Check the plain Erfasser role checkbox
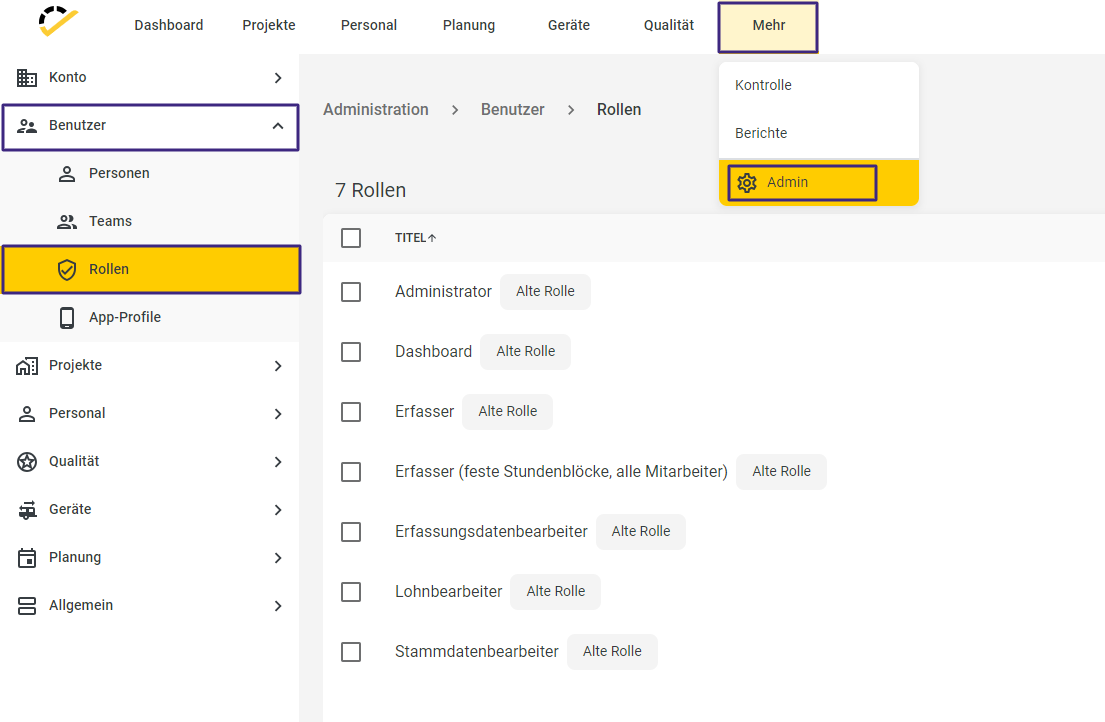Viewport: 1105px width, 722px height. (351, 411)
